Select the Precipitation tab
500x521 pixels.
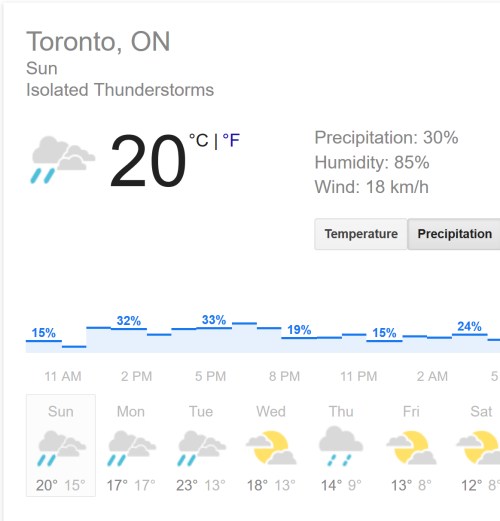[454, 234]
